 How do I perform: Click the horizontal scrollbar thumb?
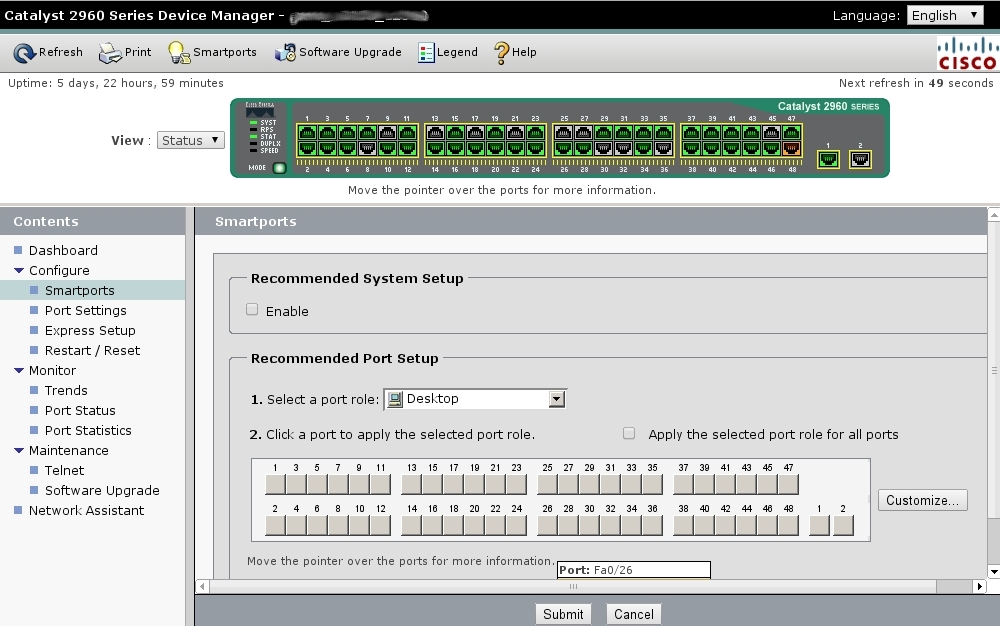pyautogui.click(x=573, y=586)
